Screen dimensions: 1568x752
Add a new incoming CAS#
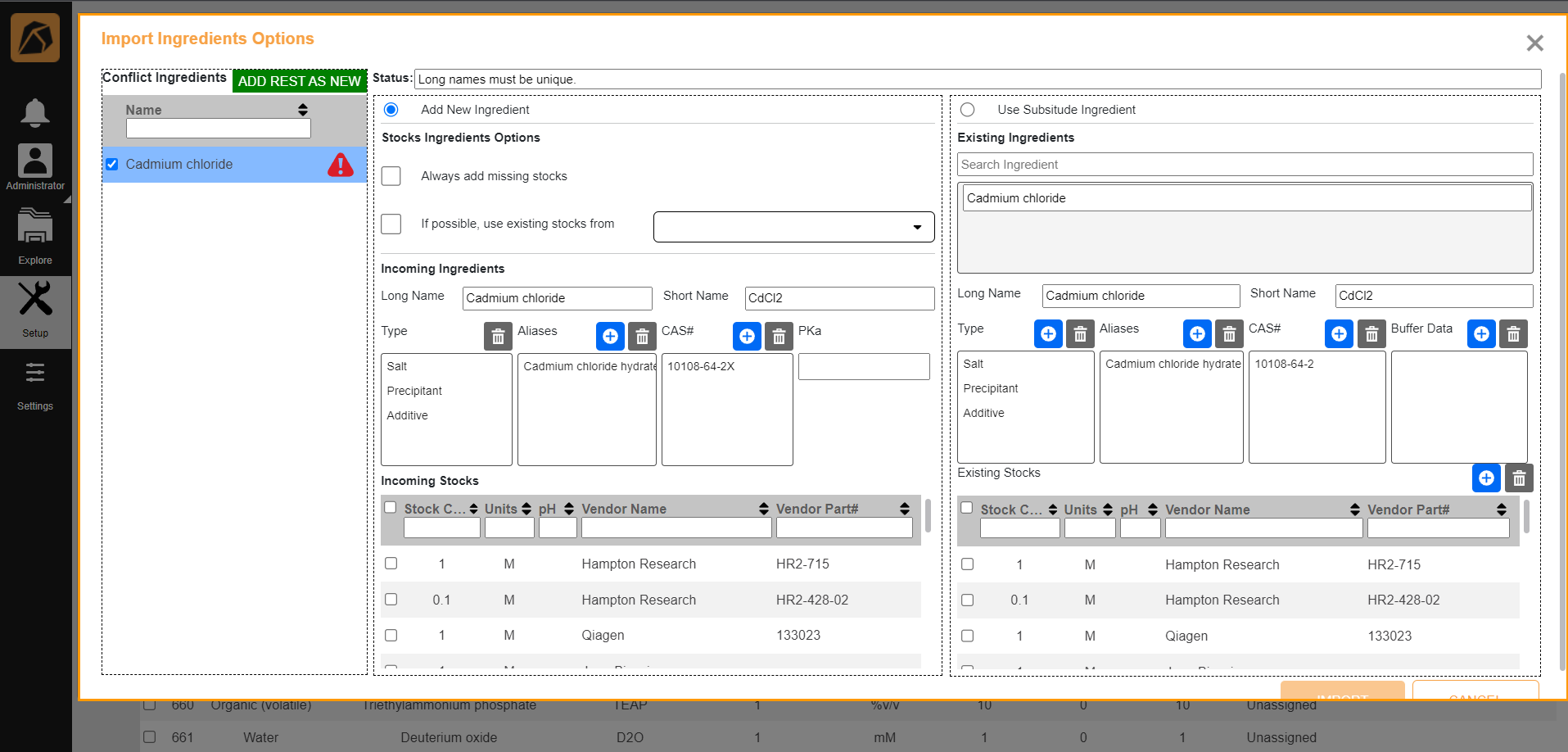[747, 337]
